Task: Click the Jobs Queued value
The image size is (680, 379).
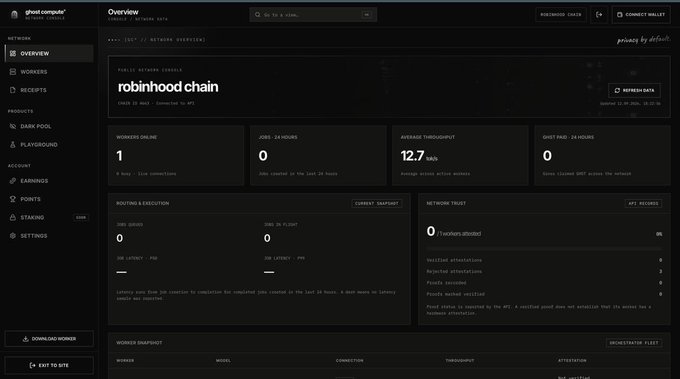Action: pos(120,238)
